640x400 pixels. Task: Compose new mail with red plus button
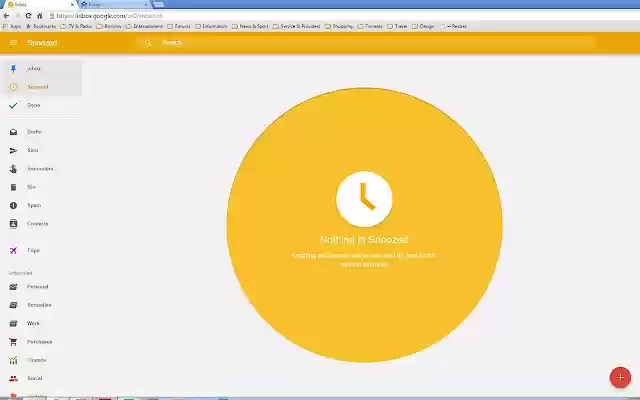pyautogui.click(x=620, y=378)
